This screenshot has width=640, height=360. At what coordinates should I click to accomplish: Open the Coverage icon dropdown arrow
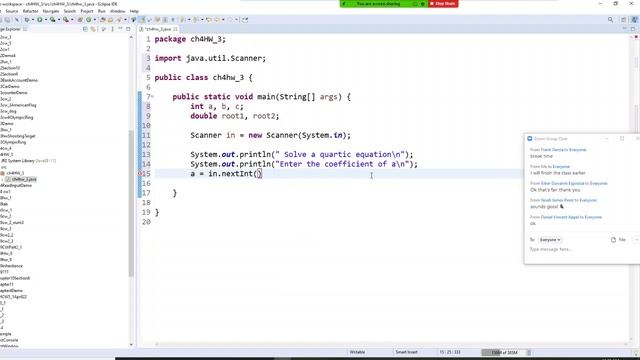pos(59,20)
